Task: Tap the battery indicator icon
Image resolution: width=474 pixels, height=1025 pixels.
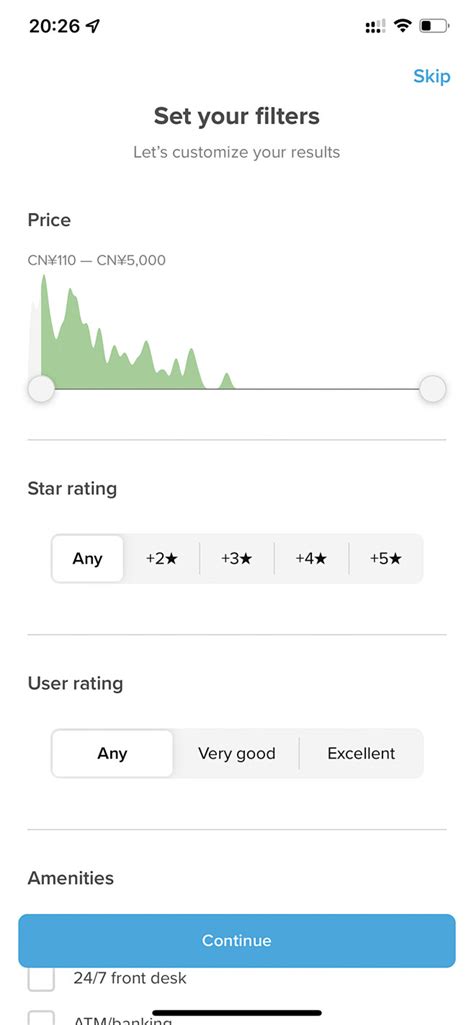Action: coord(435,26)
